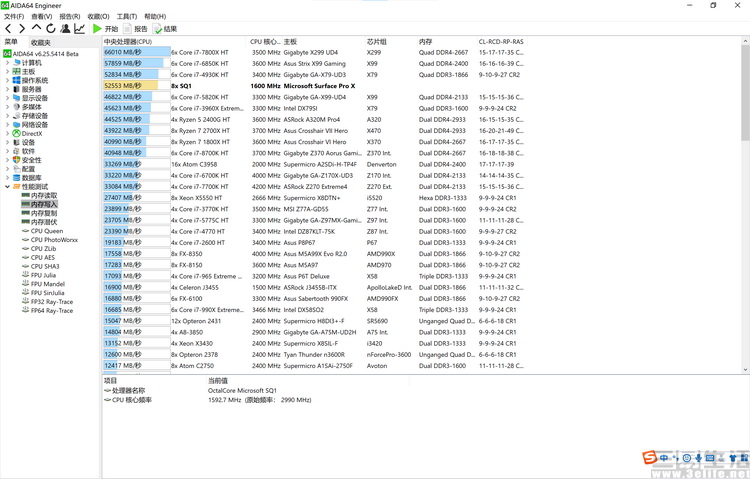This screenshot has height=479, width=750.
Task: Collapse the 性能测试 node chevron
Action: coord(8,186)
